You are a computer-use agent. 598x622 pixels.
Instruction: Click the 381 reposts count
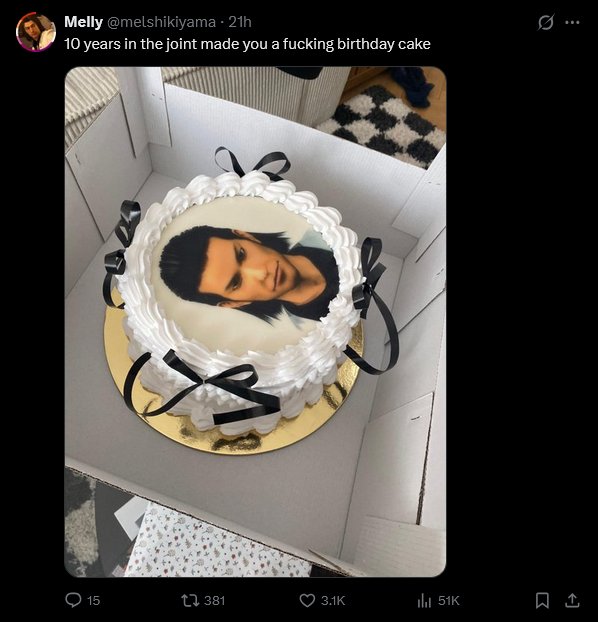[x=214, y=601]
